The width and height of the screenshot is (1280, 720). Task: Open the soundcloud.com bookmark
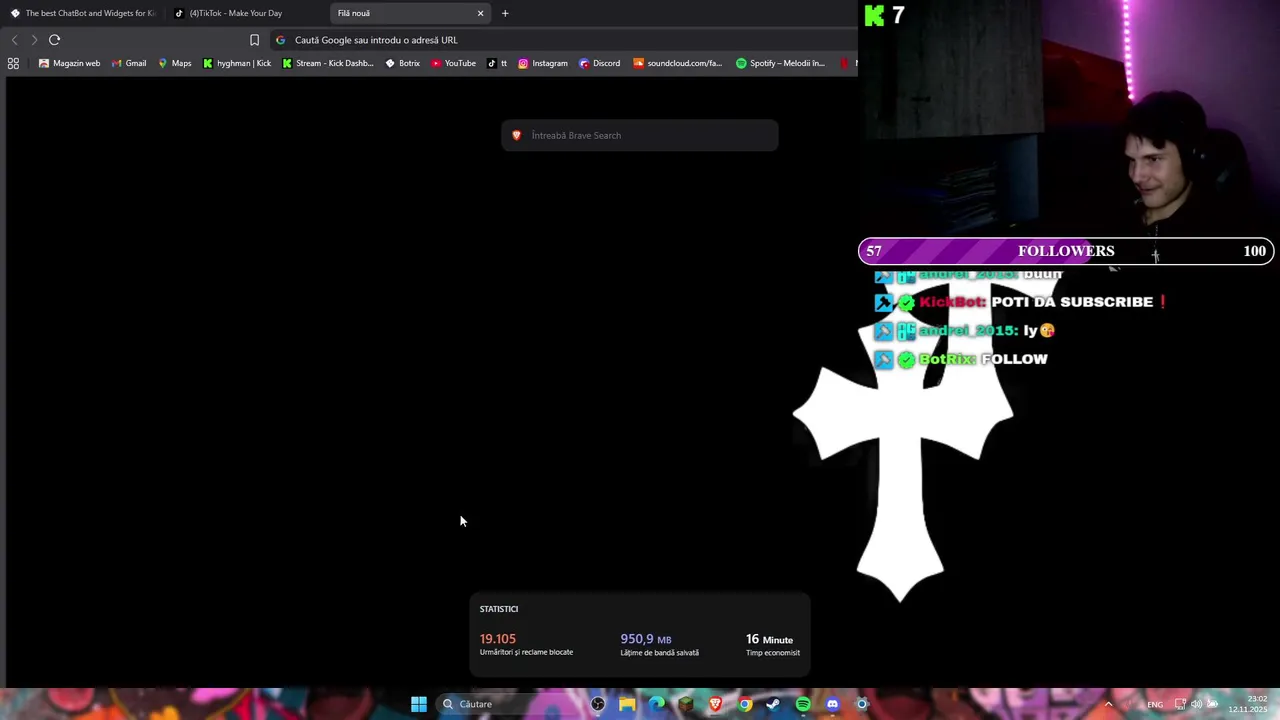tap(677, 63)
